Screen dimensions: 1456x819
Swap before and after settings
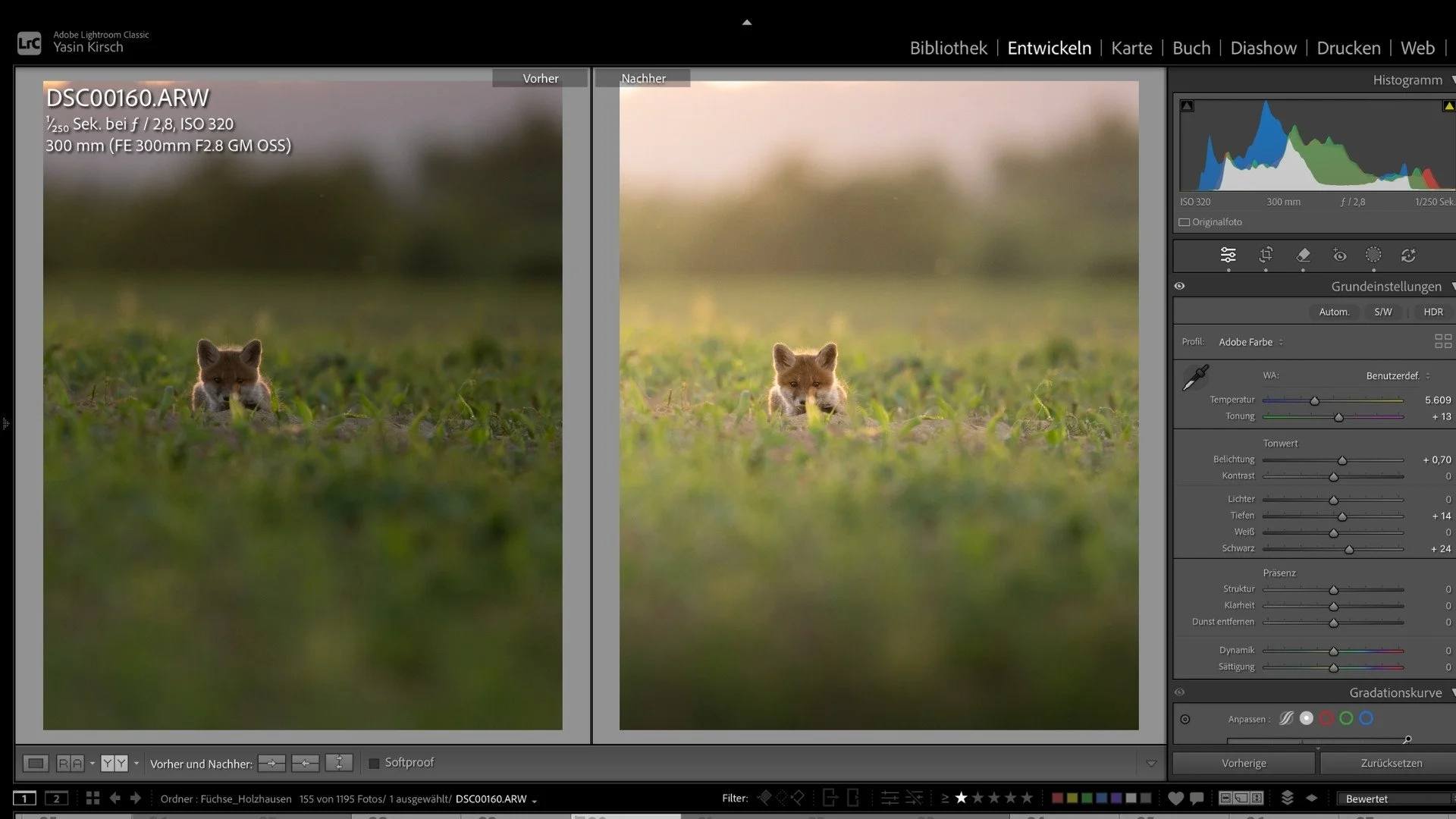click(x=339, y=763)
